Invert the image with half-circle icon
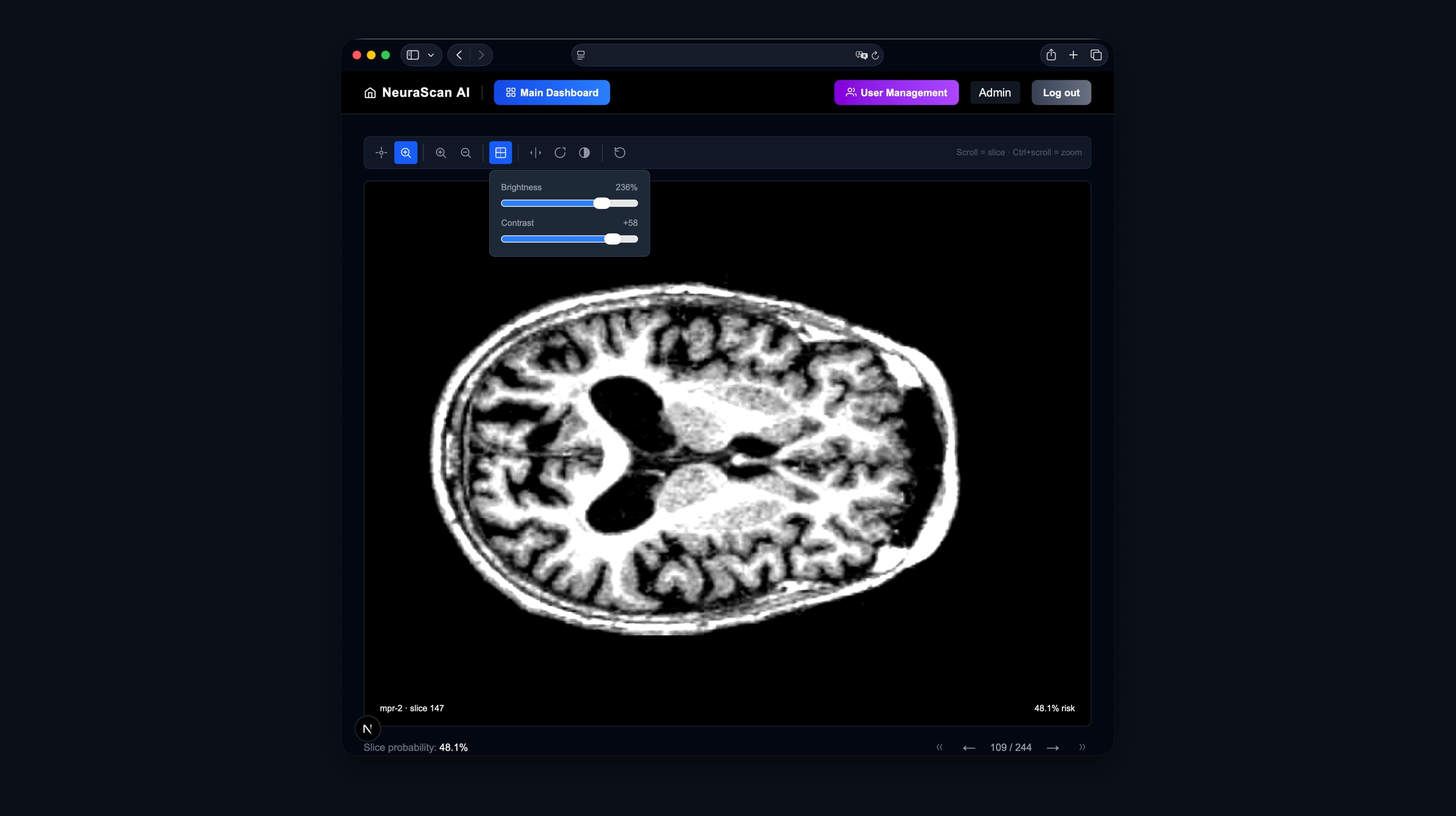The height and width of the screenshot is (816, 1456). click(584, 152)
